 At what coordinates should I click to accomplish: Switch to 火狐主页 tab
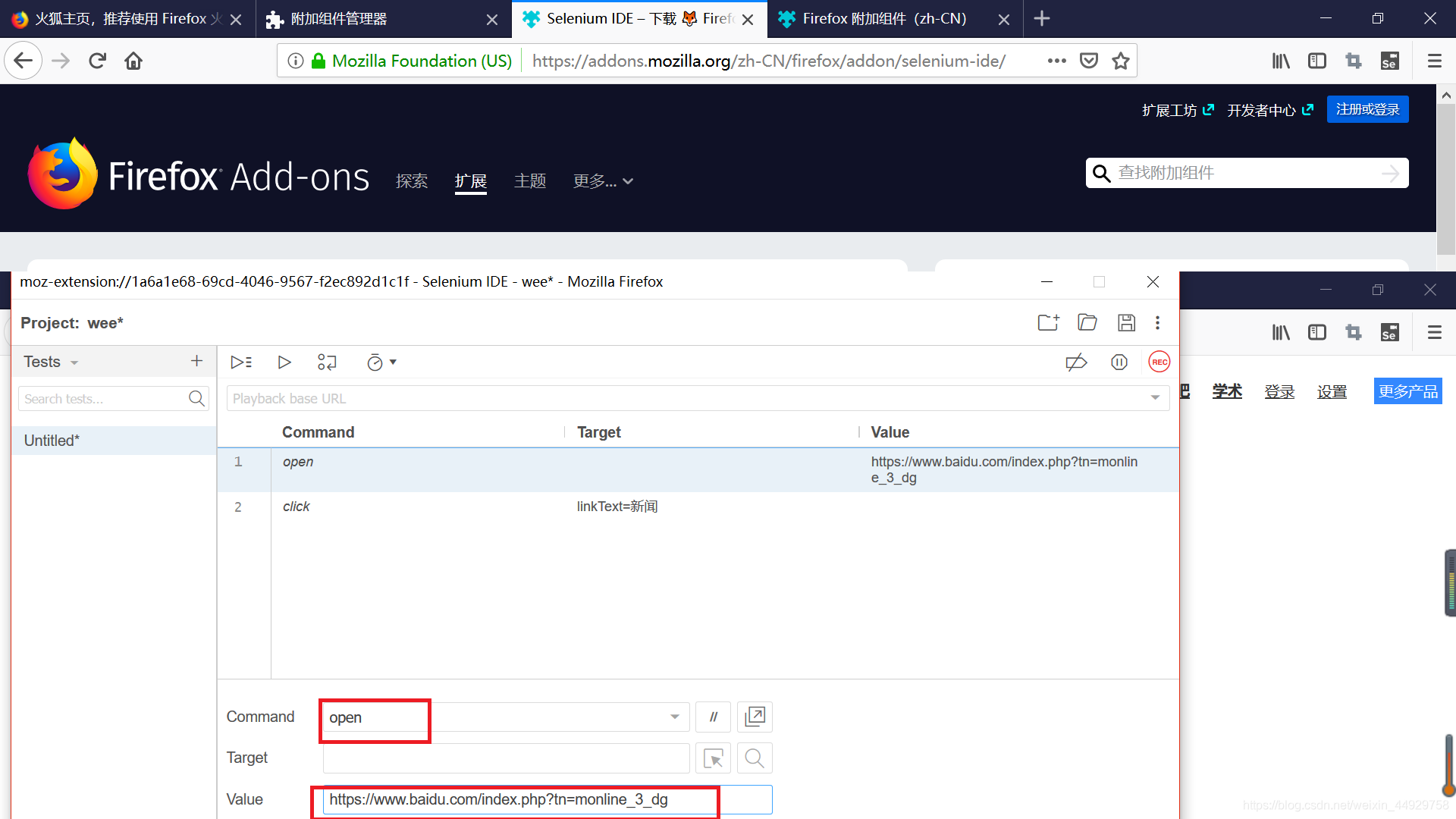coord(127,19)
